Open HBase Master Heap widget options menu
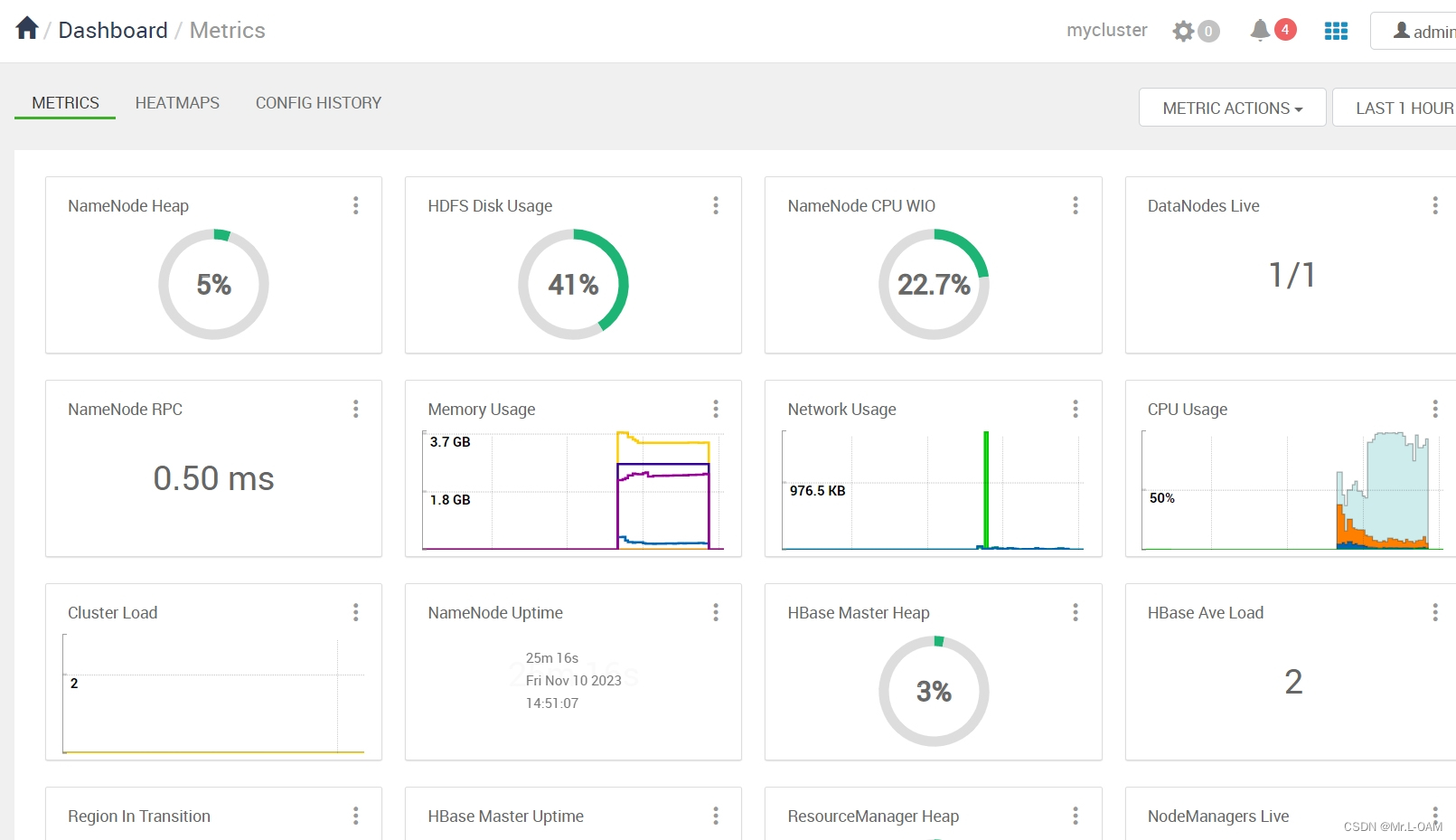 coord(1076,612)
